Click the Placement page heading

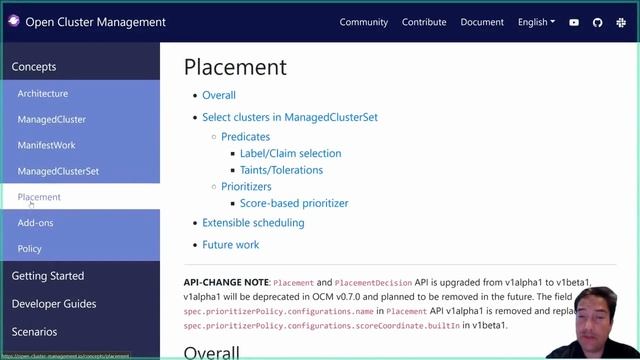(235, 67)
